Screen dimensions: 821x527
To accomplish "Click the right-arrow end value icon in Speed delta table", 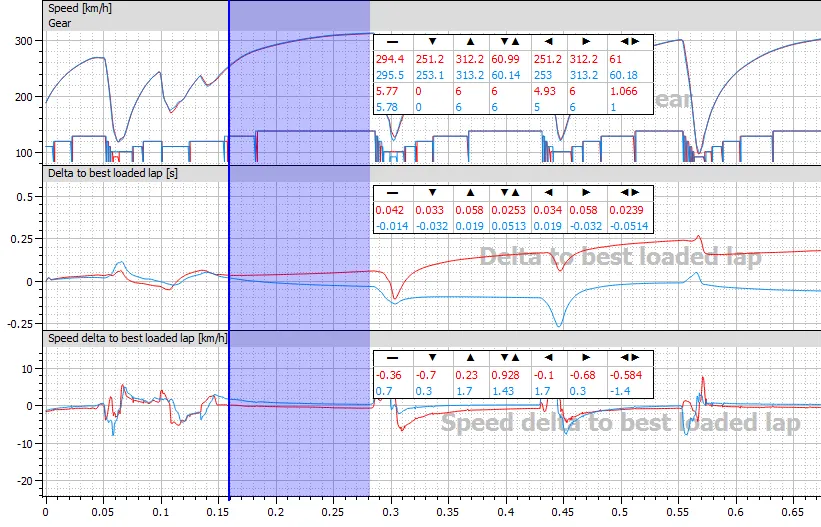I will pyautogui.click(x=586, y=358).
